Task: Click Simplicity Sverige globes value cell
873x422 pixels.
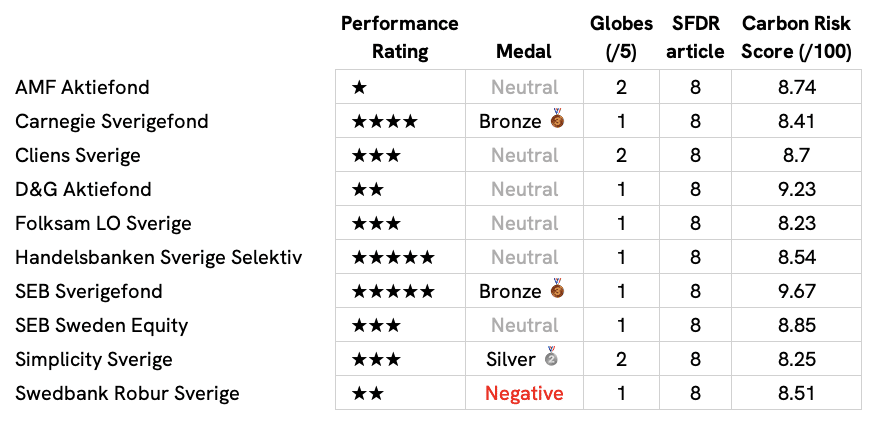Action: (x=621, y=359)
